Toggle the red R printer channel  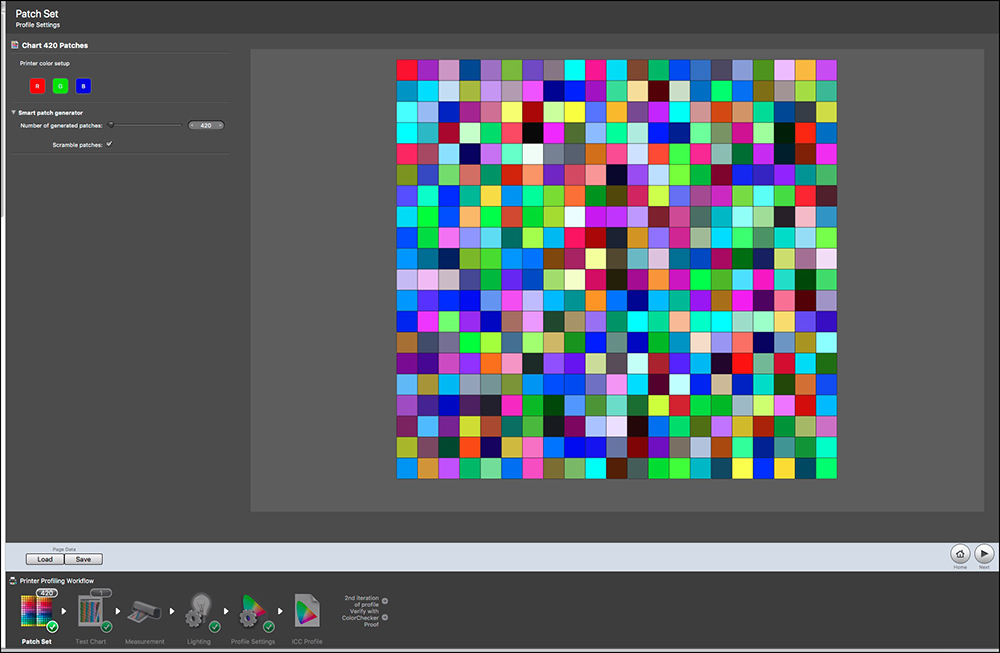(37, 86)
